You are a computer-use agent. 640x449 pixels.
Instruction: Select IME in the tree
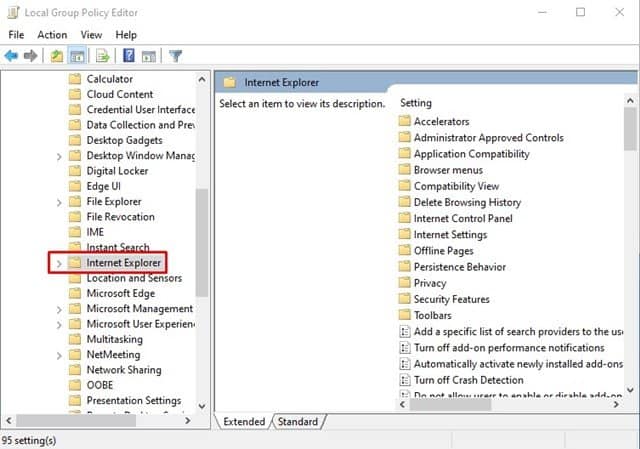coord(95,232)
